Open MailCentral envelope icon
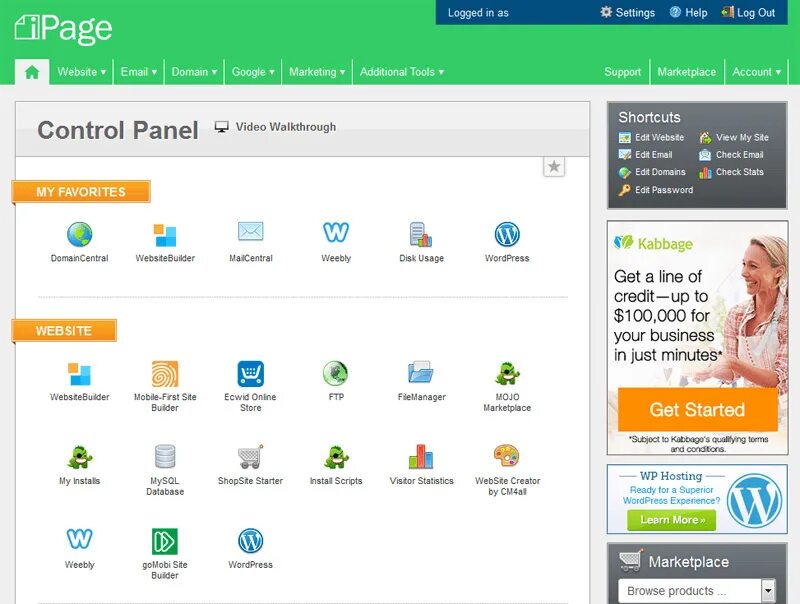Viewport: 800px width, 604px height. [251, 232]
